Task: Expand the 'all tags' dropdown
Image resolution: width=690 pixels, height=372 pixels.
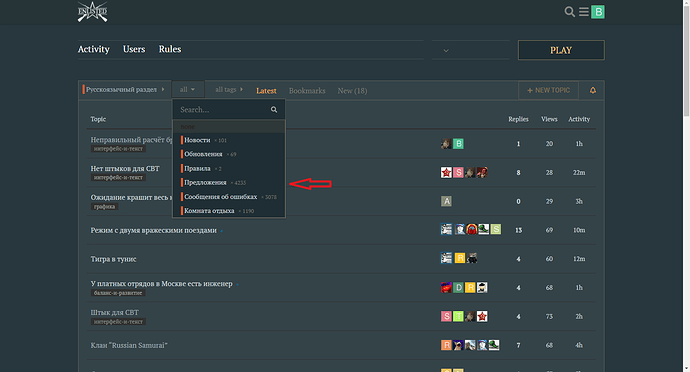Action: (x=229, y=89)
